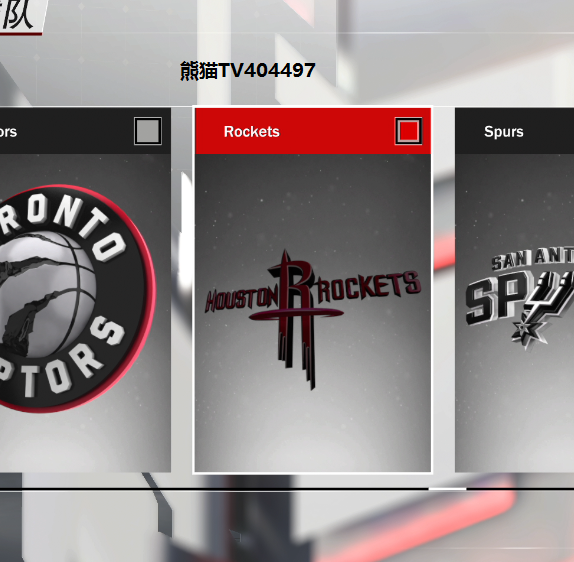Toggle the red checkbox on Rockets card
The height and width of the screenshot is (562, 574).
tap(408, 131)
